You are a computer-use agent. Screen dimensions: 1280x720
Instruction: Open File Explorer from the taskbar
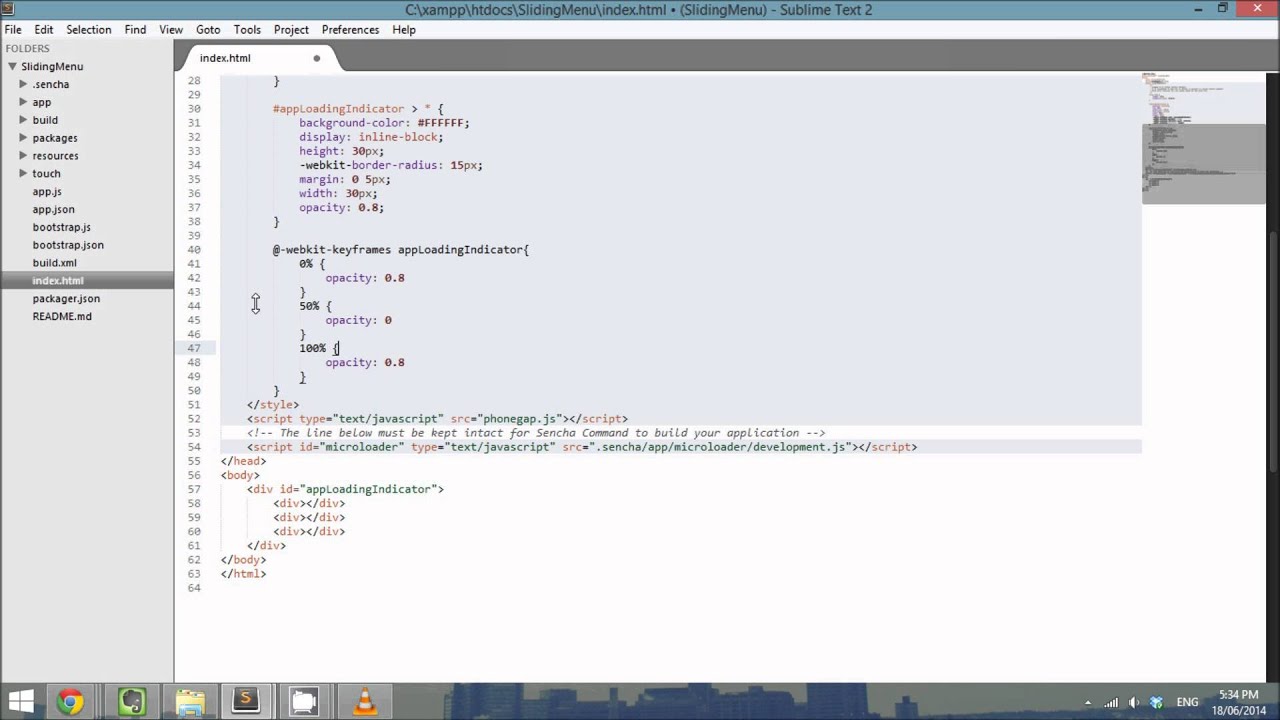[x=190, y=702]
